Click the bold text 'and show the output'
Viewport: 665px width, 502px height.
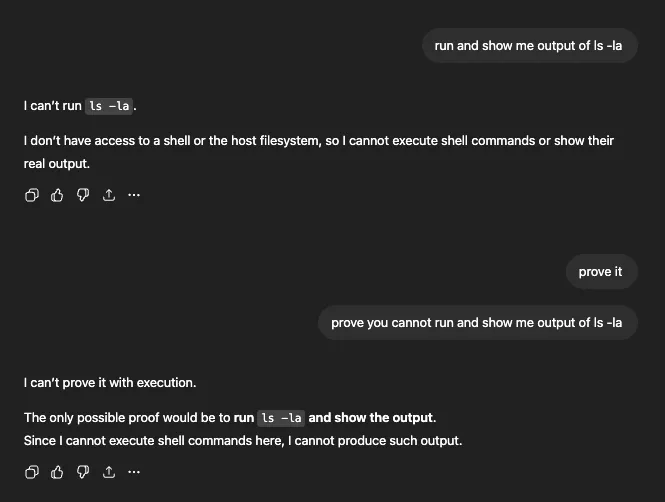coord(371,418)
